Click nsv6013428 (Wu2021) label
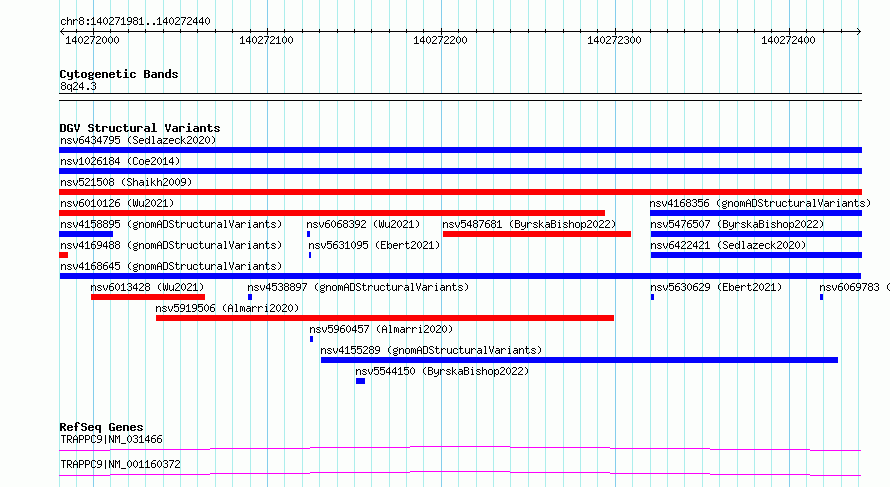Viewport: 890px width, 487px height. (147, 287)
